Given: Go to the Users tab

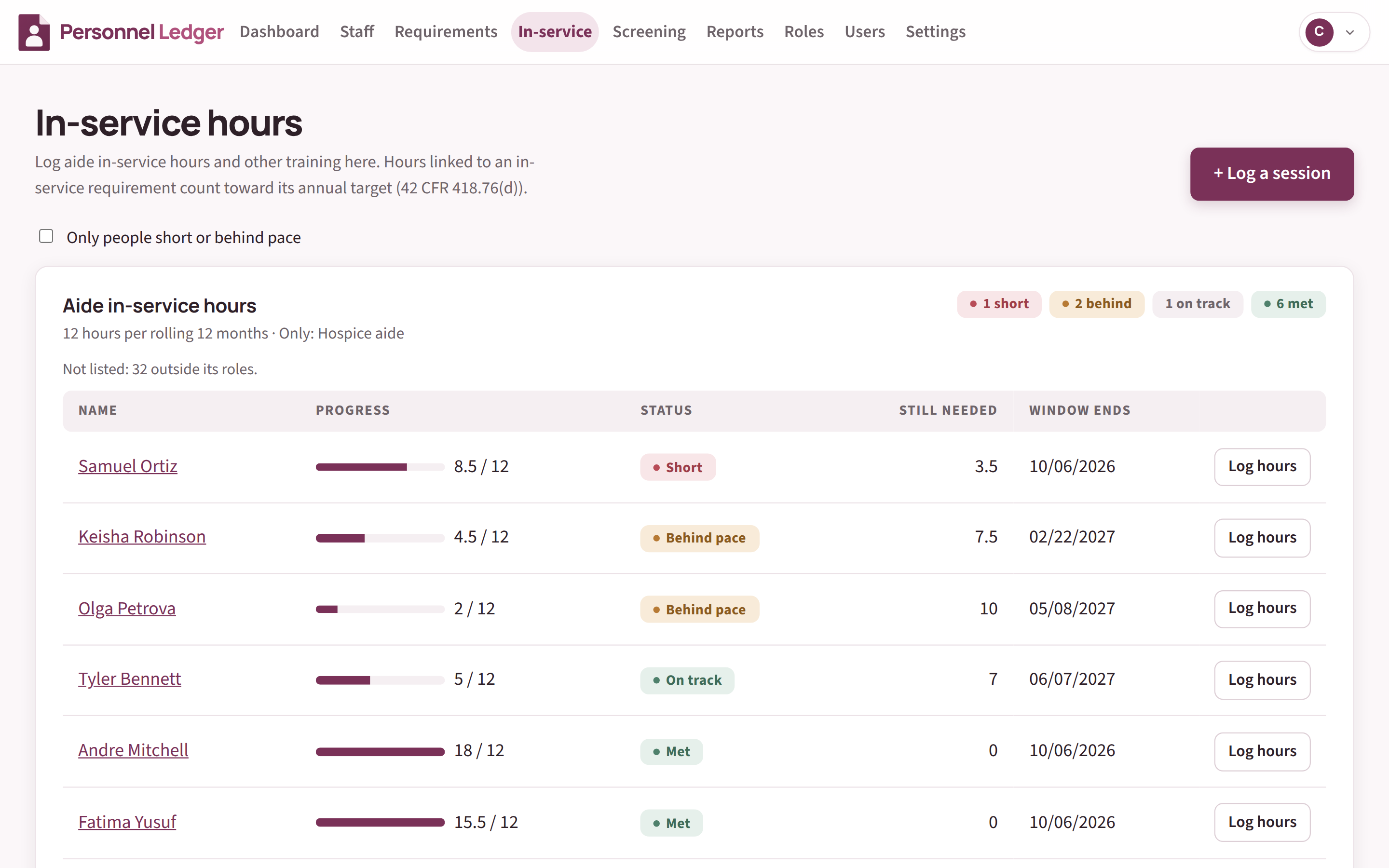Looking at the screenshot, I should point(864,31).
